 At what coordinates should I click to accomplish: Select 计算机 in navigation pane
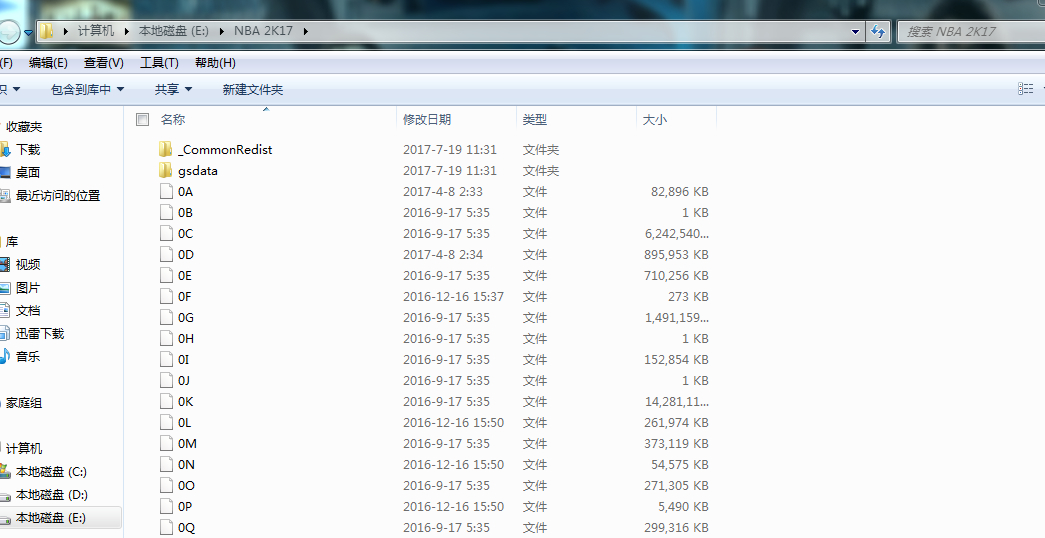point(24,449)
